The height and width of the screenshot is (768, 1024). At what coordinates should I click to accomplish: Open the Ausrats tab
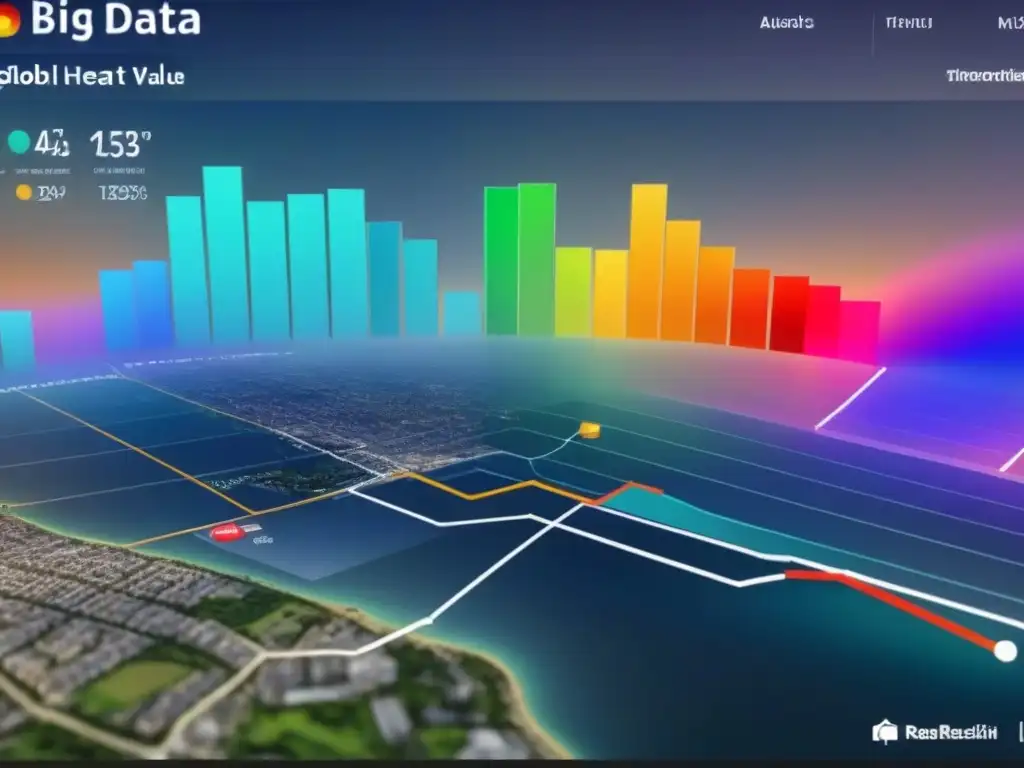[x=786, y=22]
